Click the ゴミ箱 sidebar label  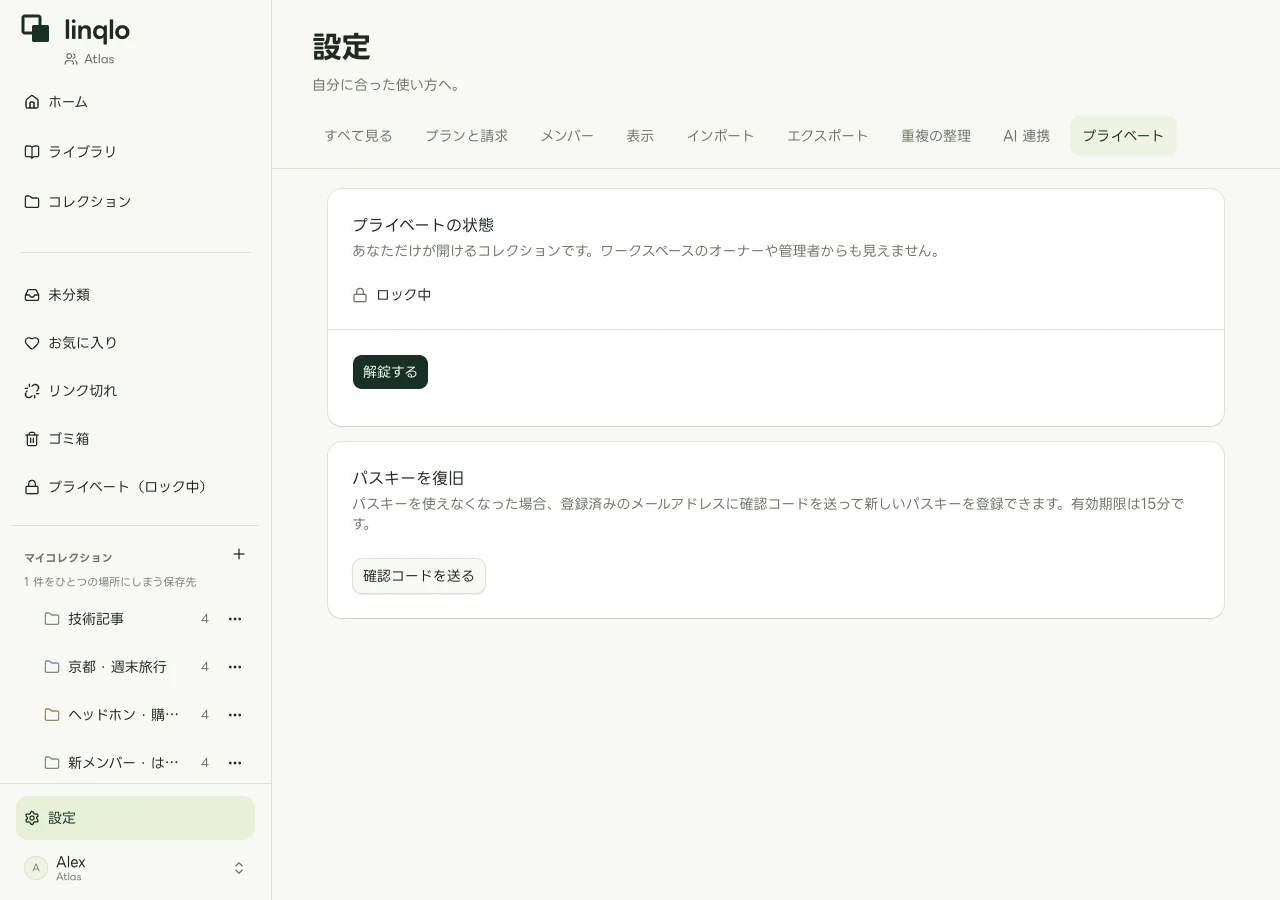tap(69, 439)
